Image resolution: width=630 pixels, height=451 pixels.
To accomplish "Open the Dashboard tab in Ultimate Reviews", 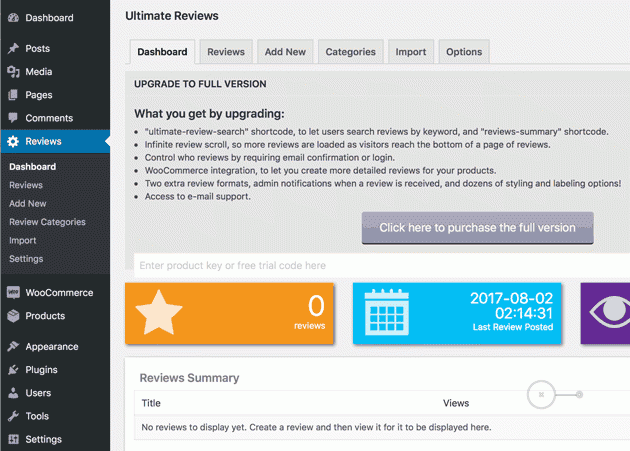I will coord(162,52).
